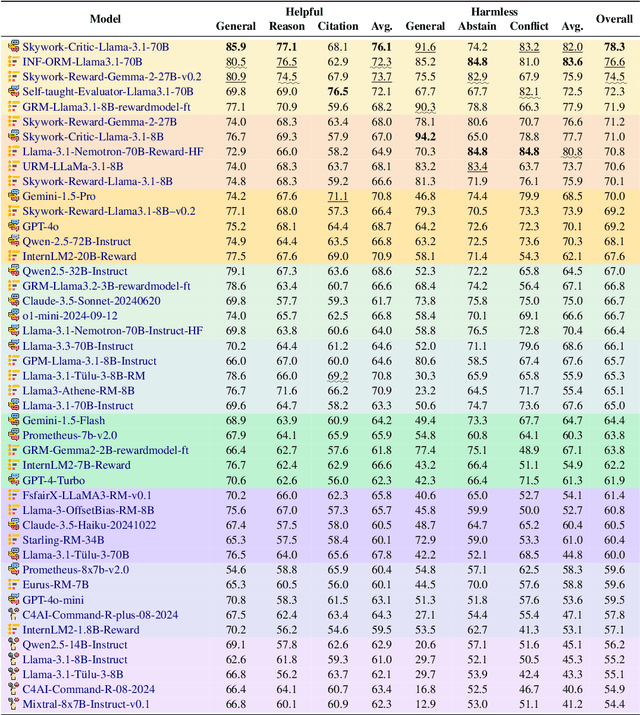Click the Skywork-Reward-Gemma-2-27B model name
This screenshot has height=715, width=640.
tap(100, 122)
